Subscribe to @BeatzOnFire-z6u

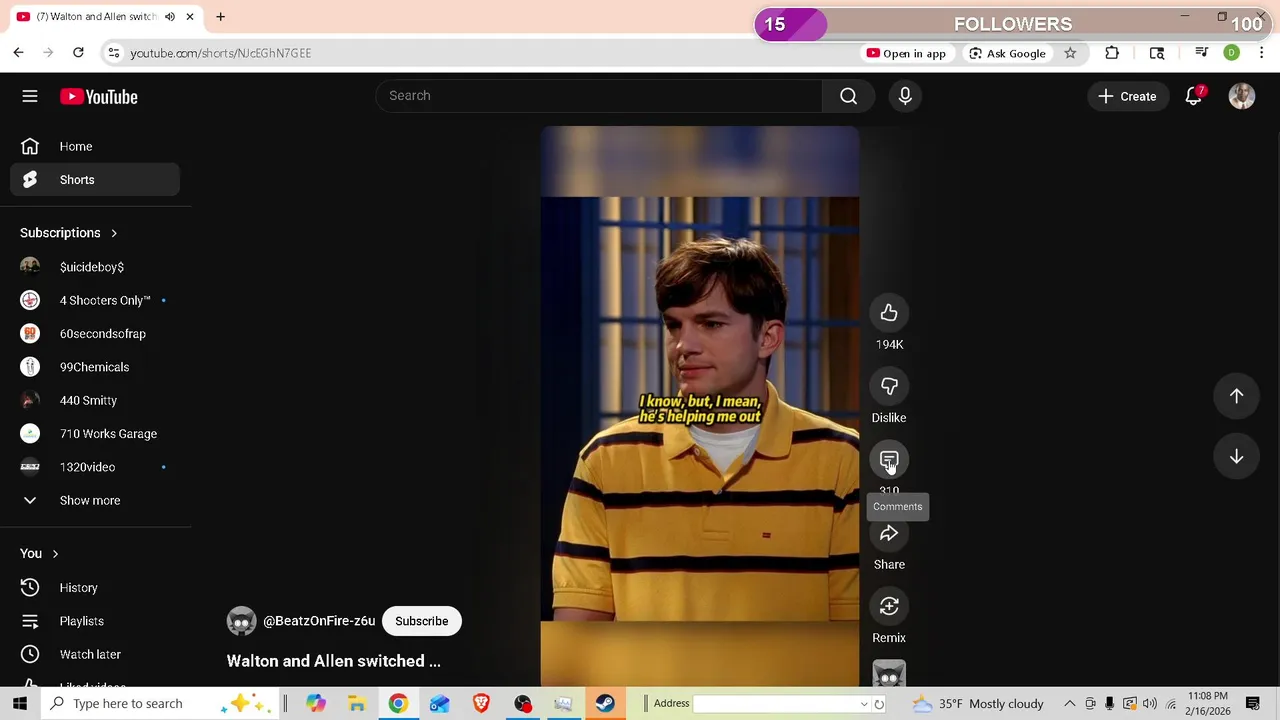pos(421,621)
